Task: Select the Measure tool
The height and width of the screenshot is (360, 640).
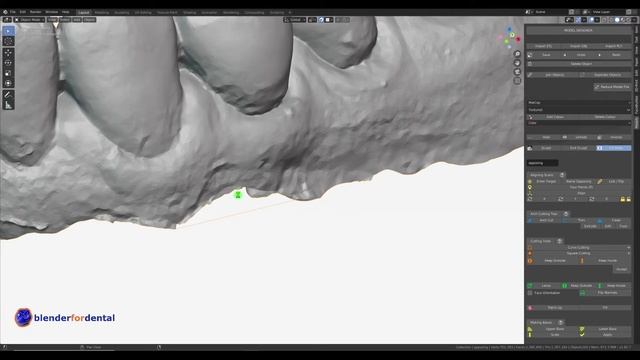Action: click(x=8, y=105)
